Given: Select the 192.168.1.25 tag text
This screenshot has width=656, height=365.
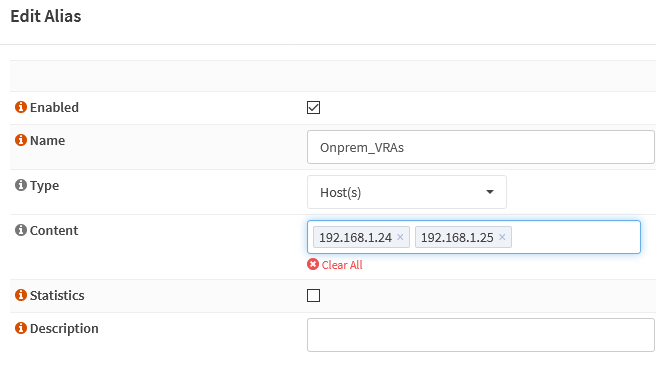Looking at the screenshot, I should click(457, 237).
